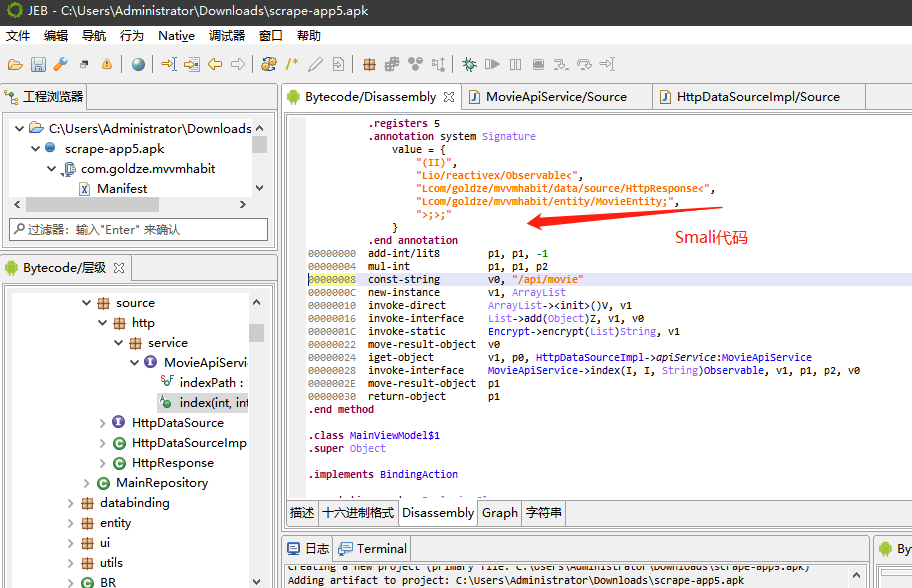This screenshot has width=912, height=588.
Task: Select the index(int, int method node
Action: [204, 402]
